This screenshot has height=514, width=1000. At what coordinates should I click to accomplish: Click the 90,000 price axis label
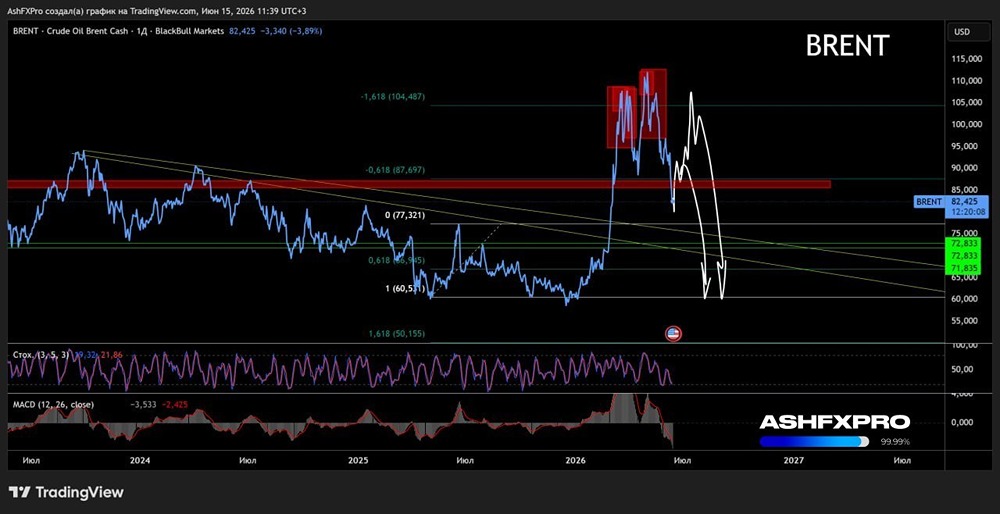click(x=966, y=168)
